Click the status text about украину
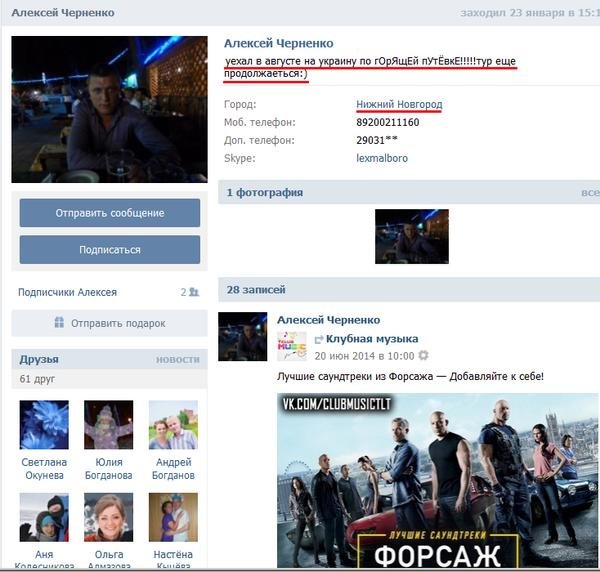Image resolution: width=600 pixels, height=572 pixels. click(x=370, y=67)
